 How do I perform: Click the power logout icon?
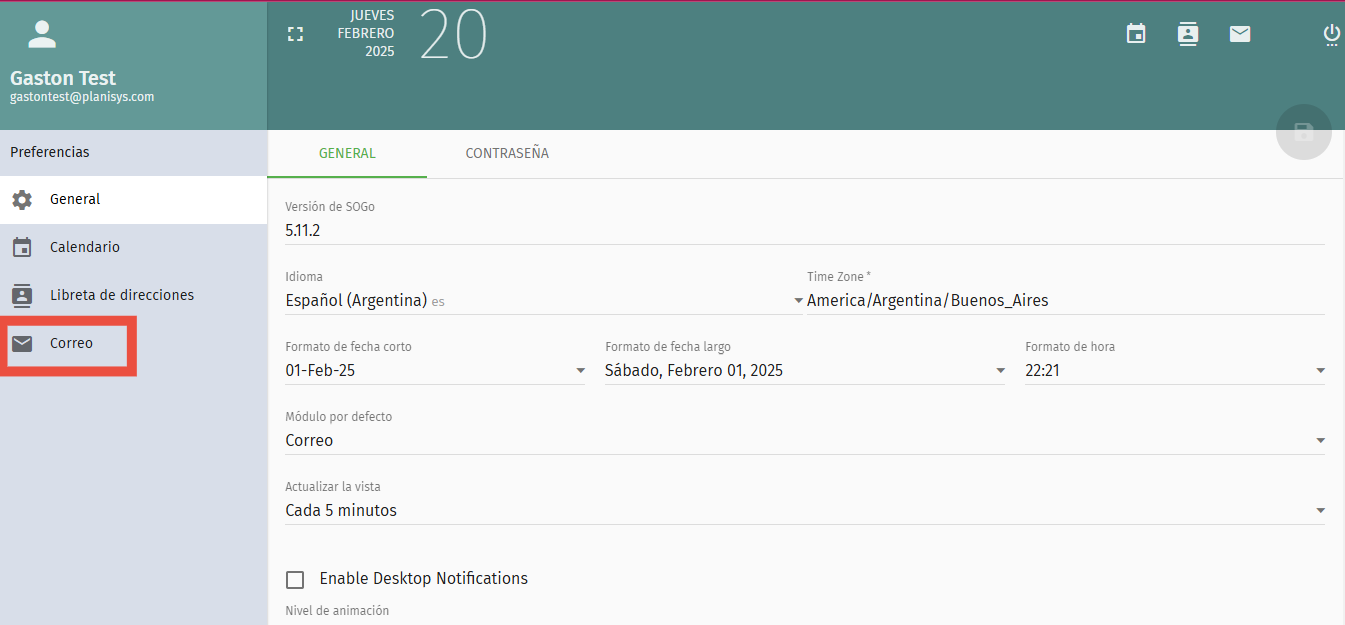coord(1331,34)
